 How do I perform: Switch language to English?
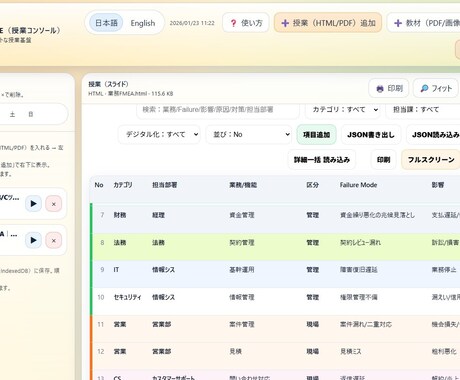[143, 23]
